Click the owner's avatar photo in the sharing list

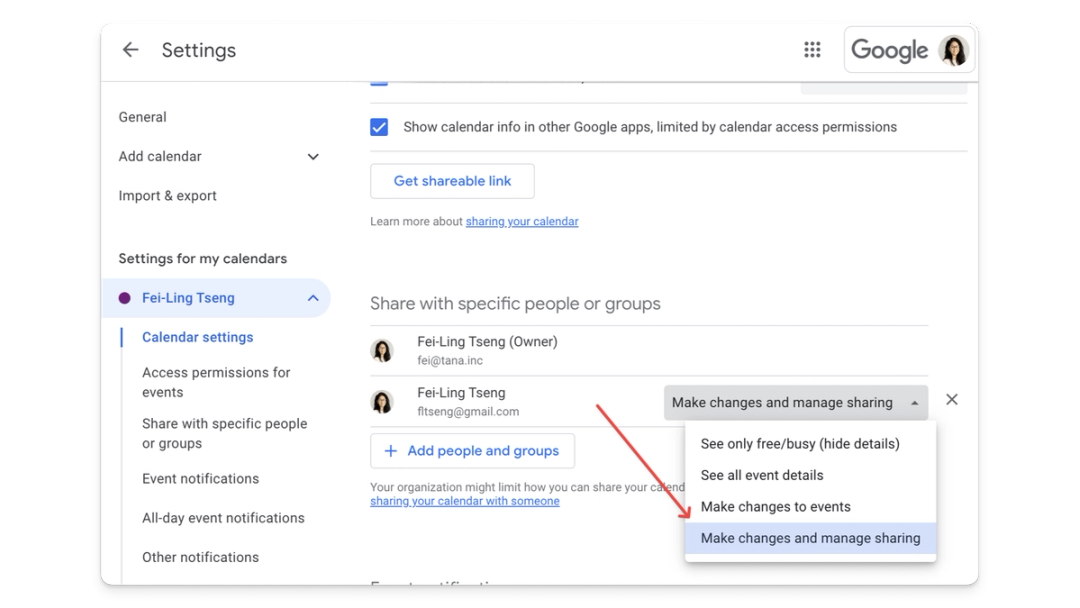(x=384, y=350)
